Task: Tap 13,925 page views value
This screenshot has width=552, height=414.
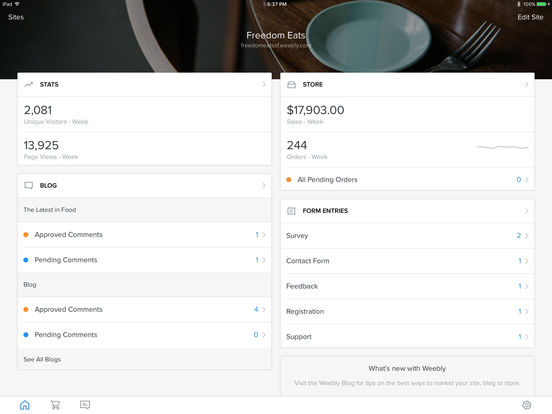Action: coord(41,145)
